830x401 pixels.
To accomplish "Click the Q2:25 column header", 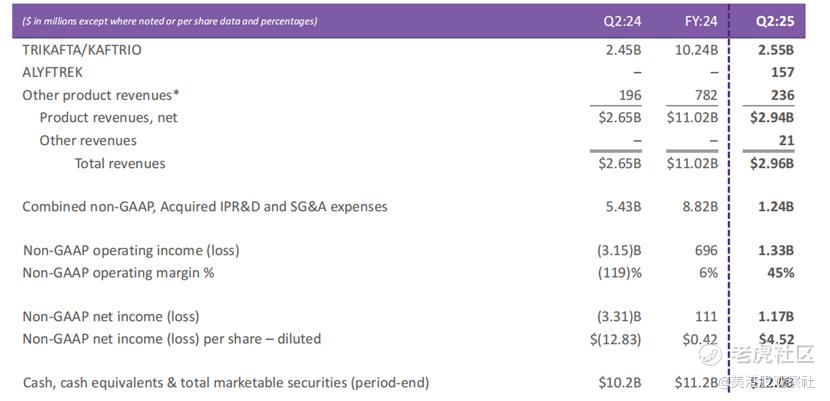I will click(774, 21).
